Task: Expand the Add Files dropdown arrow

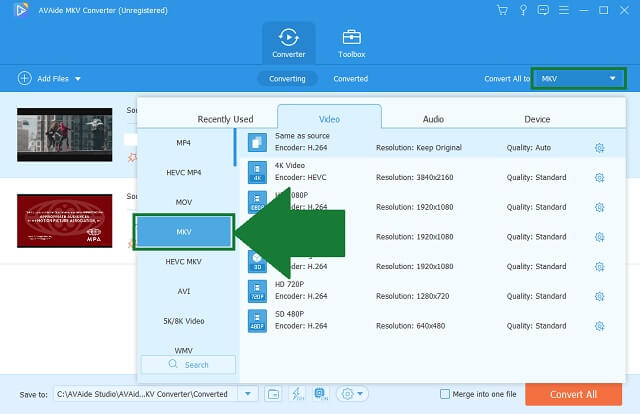Action: tap(78, 78)
